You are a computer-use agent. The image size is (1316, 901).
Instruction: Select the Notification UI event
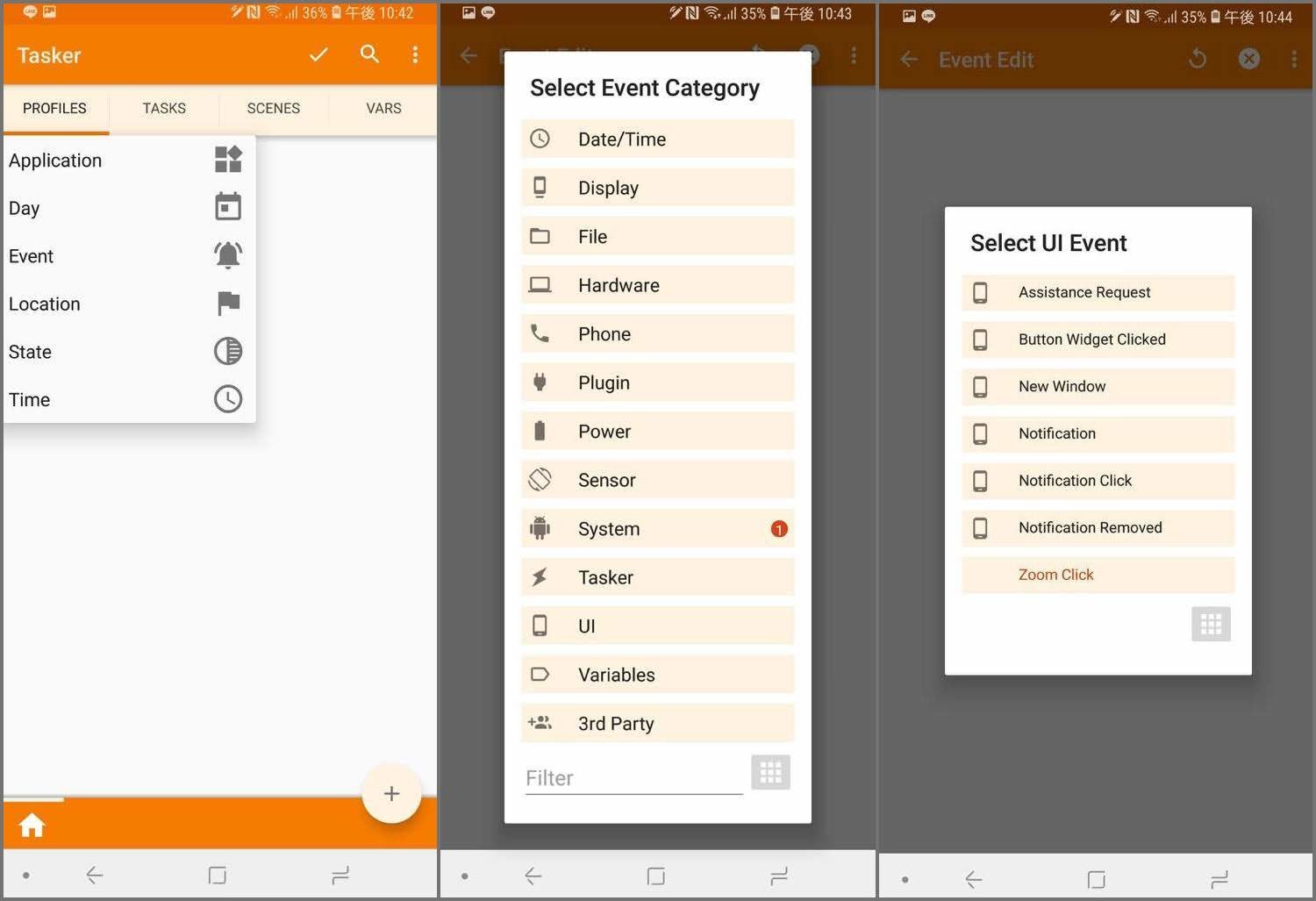click(x=1098, y=433)
